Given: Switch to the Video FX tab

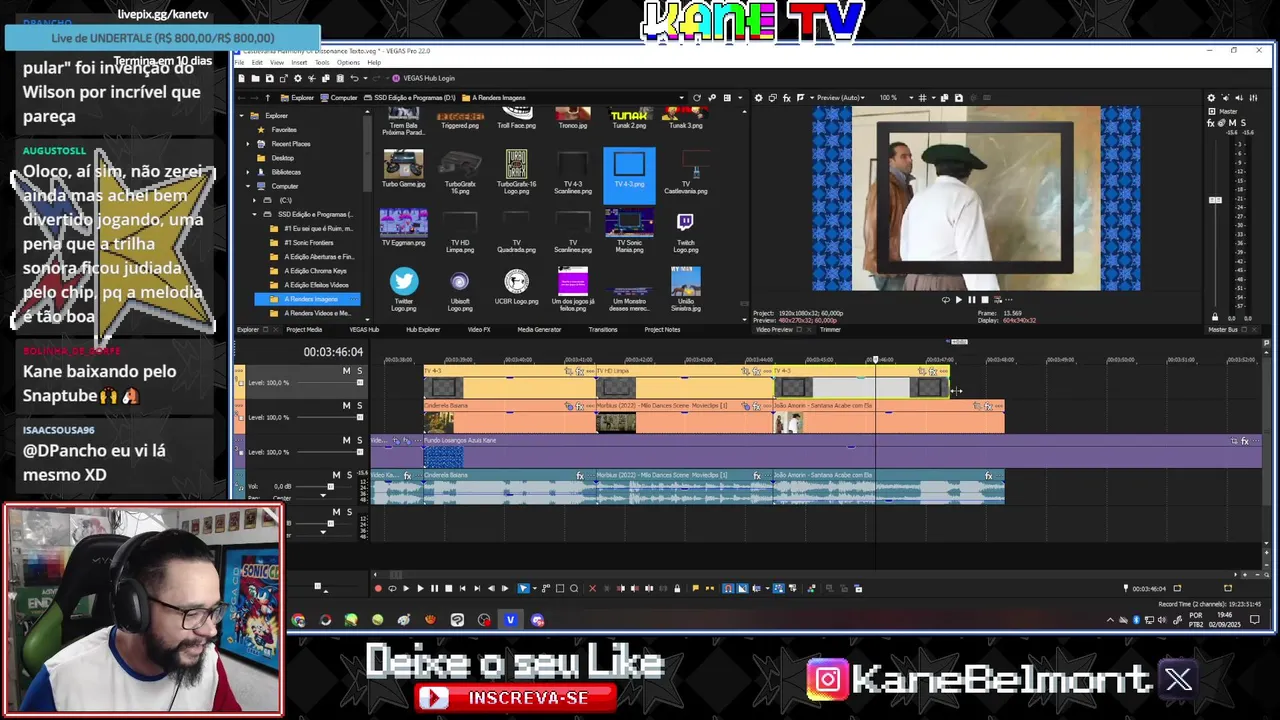Looking at the screenshot, I should (479, 329).
